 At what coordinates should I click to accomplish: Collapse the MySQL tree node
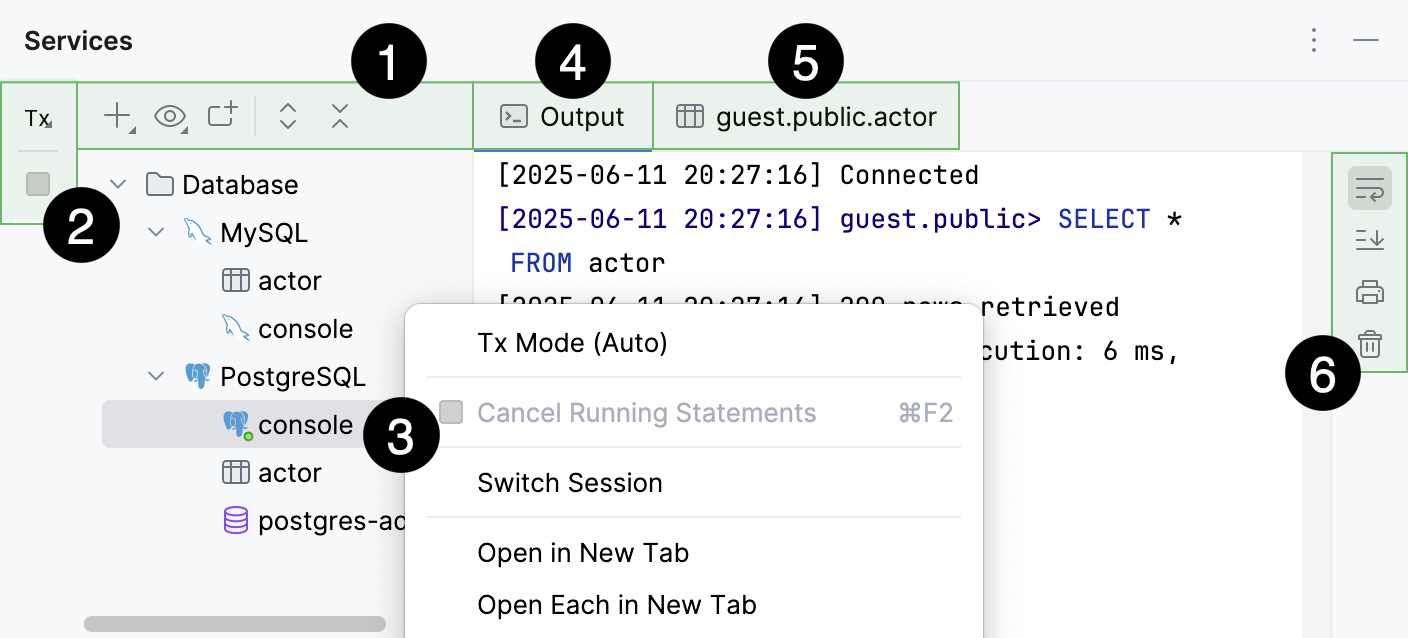156,231
